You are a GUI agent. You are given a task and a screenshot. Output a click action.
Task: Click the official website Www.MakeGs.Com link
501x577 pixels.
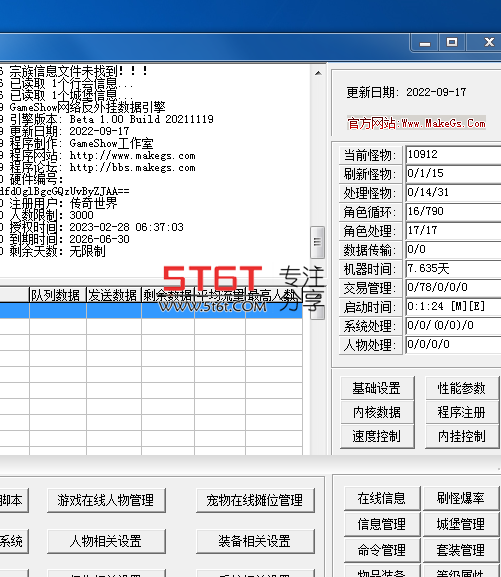pyautogui.click(x=416, y=123)
